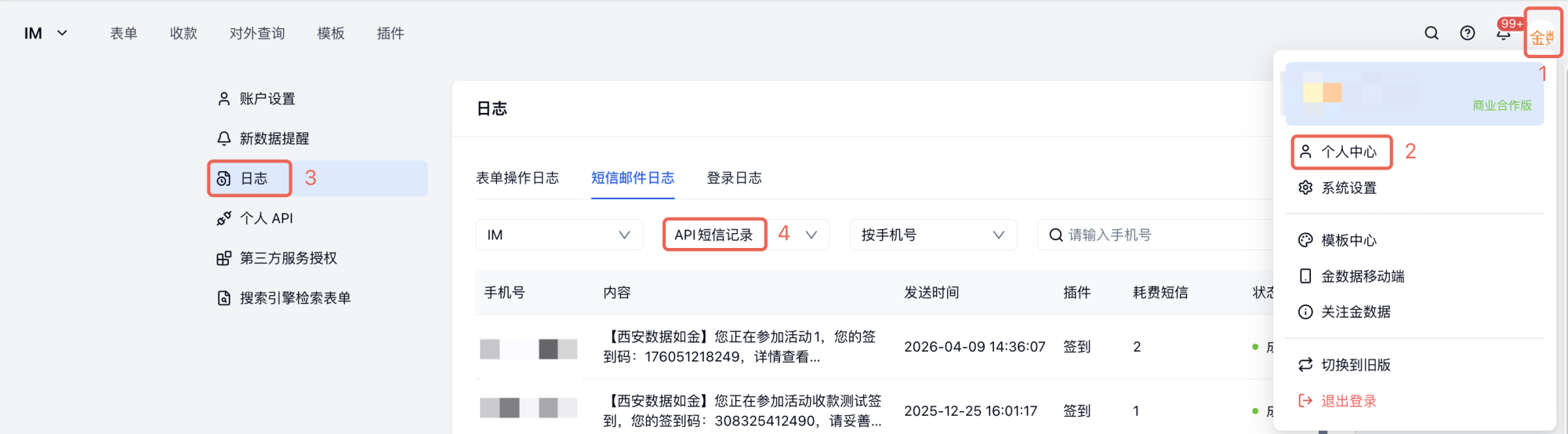Screen dimensions: 1568x434
Task: Click the magnifier icon in phone search field
Action: (x=1056, y=235)
